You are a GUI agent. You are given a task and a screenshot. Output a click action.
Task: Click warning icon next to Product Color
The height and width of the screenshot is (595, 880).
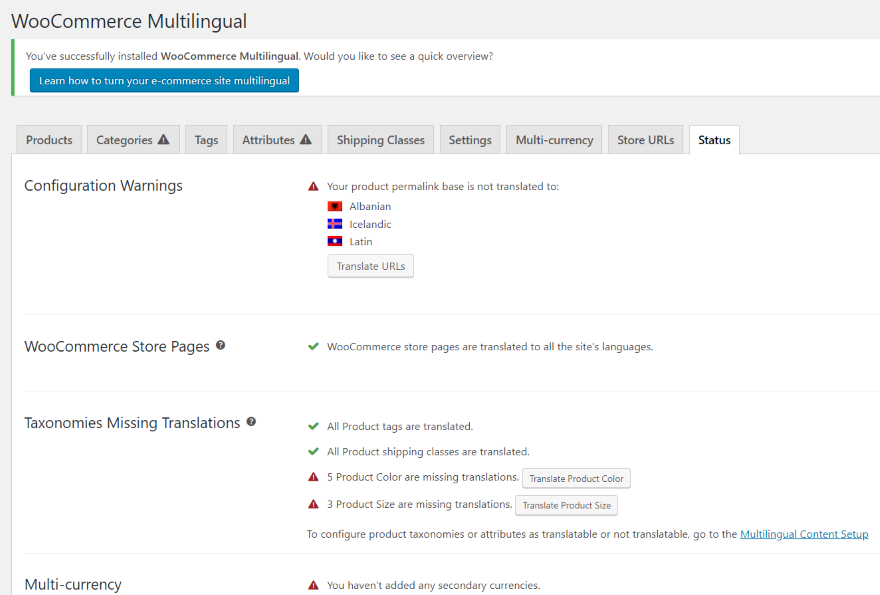click(313, 477)
